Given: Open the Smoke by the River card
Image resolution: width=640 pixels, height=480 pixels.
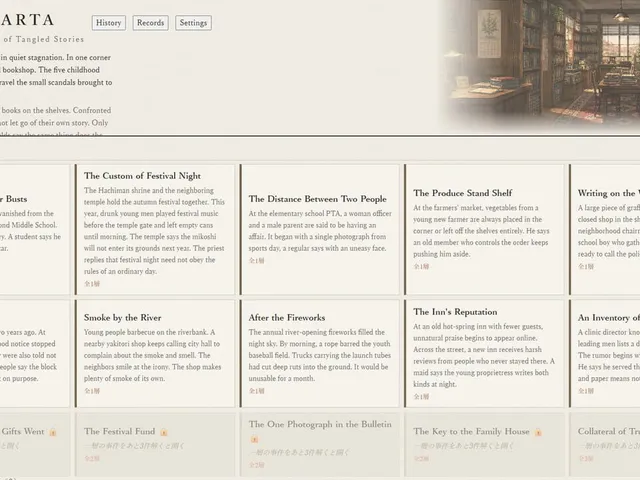Looking at the screenshot, I should 155,353.
